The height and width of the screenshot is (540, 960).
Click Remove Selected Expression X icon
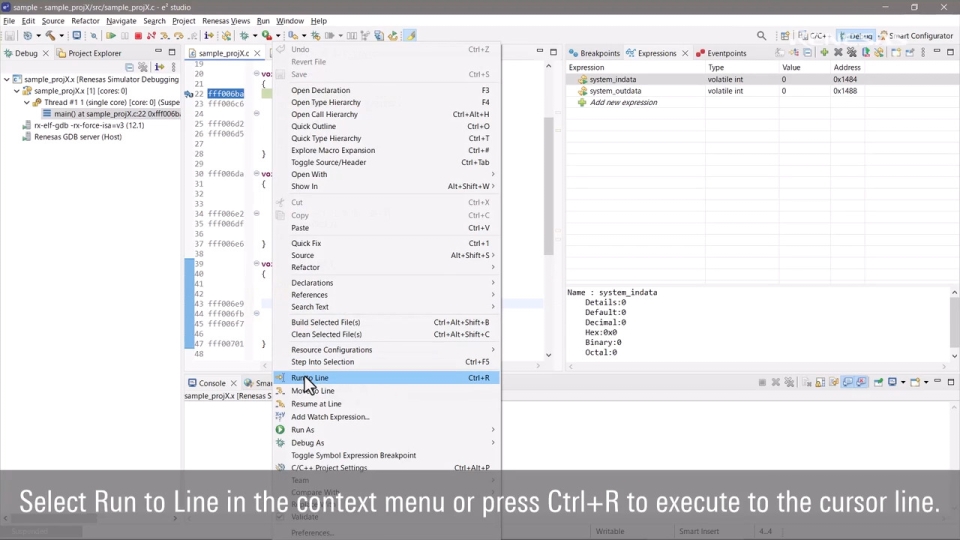coord(838,53)
